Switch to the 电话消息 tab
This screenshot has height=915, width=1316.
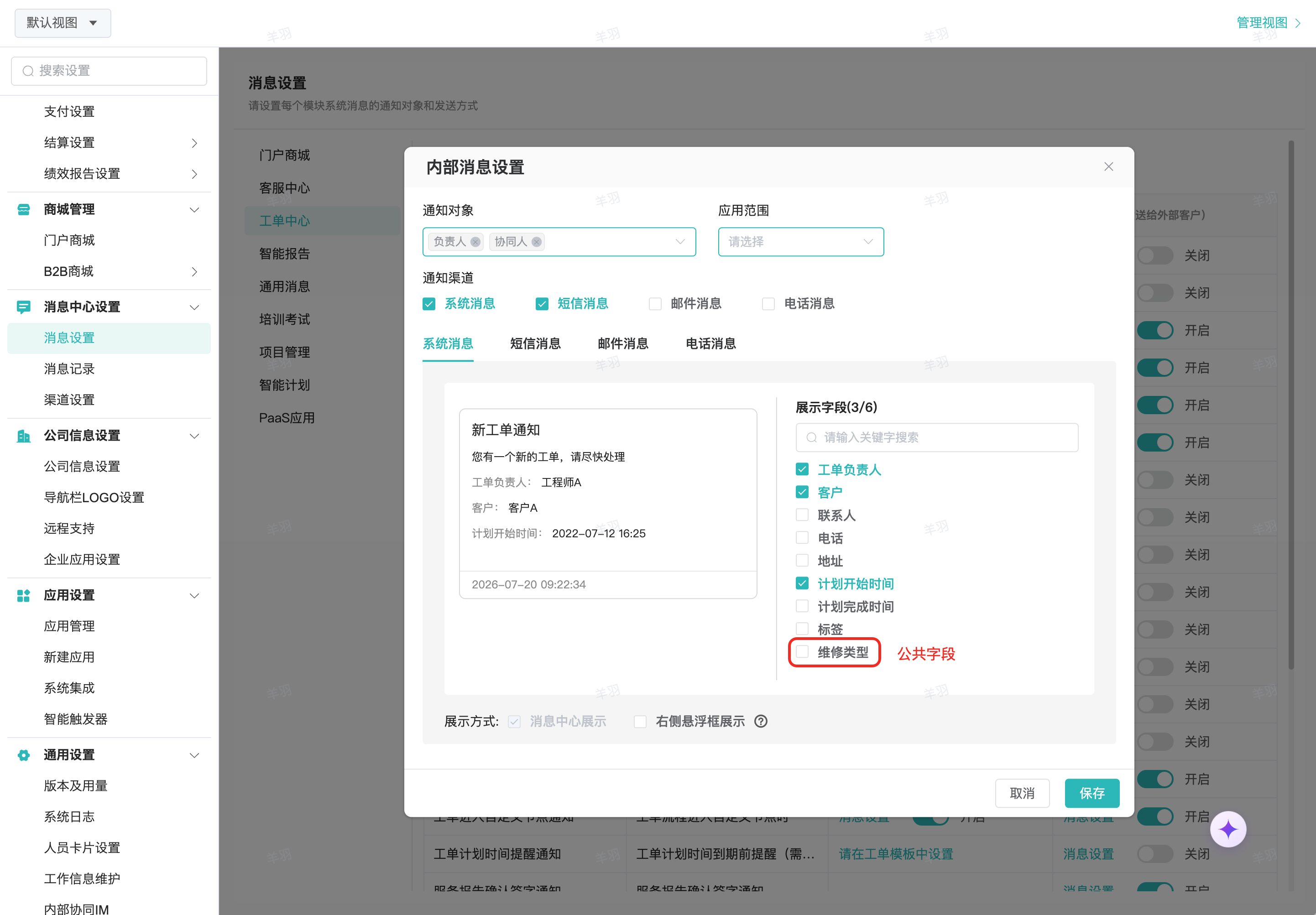pos(711,344)
